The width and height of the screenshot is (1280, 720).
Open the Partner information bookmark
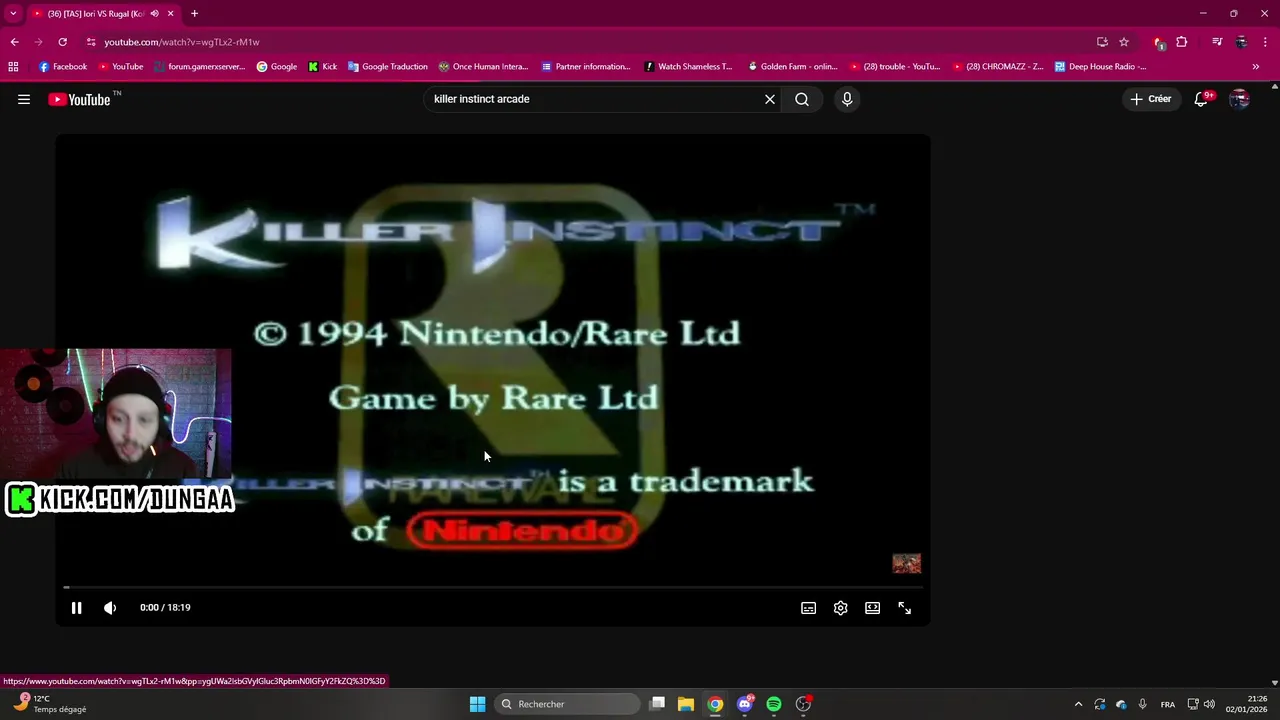coord(586,67)
